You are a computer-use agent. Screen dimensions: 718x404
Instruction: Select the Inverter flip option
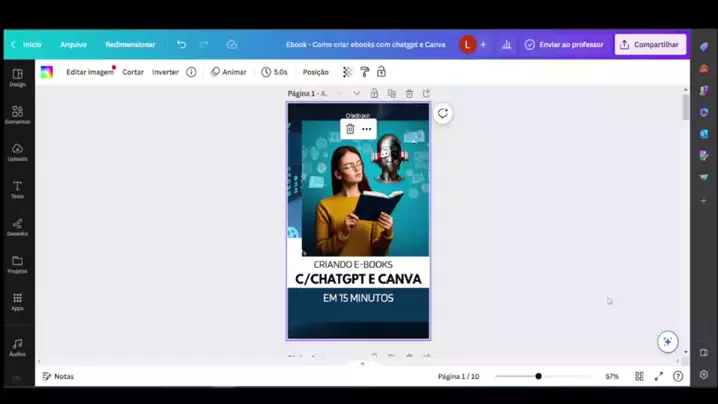(165, 72)
